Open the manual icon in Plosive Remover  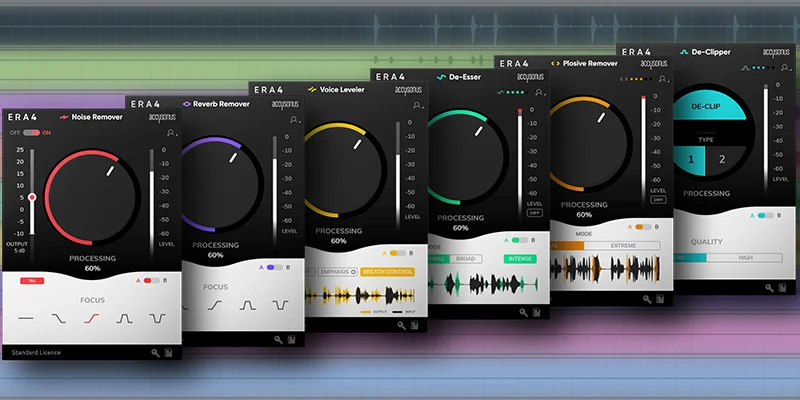[660, 299]
